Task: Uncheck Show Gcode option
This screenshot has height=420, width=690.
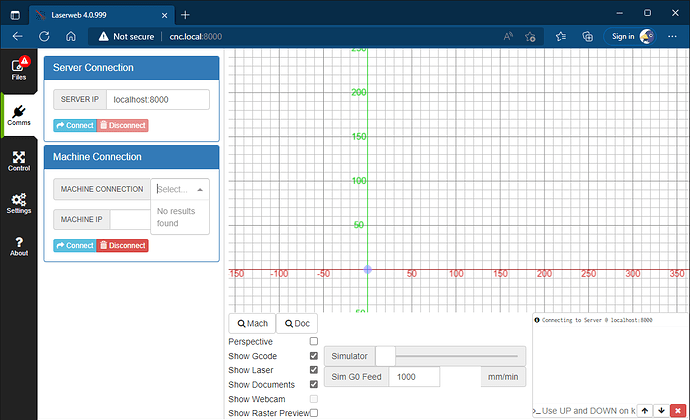Action: click(x=314, y=356)
